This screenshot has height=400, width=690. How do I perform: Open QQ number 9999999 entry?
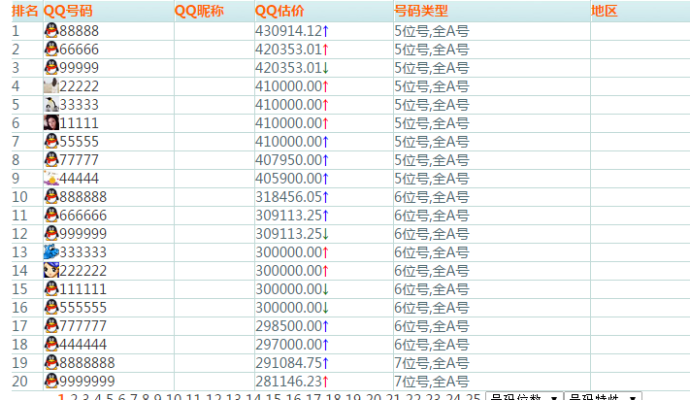(x=87, y=381)
